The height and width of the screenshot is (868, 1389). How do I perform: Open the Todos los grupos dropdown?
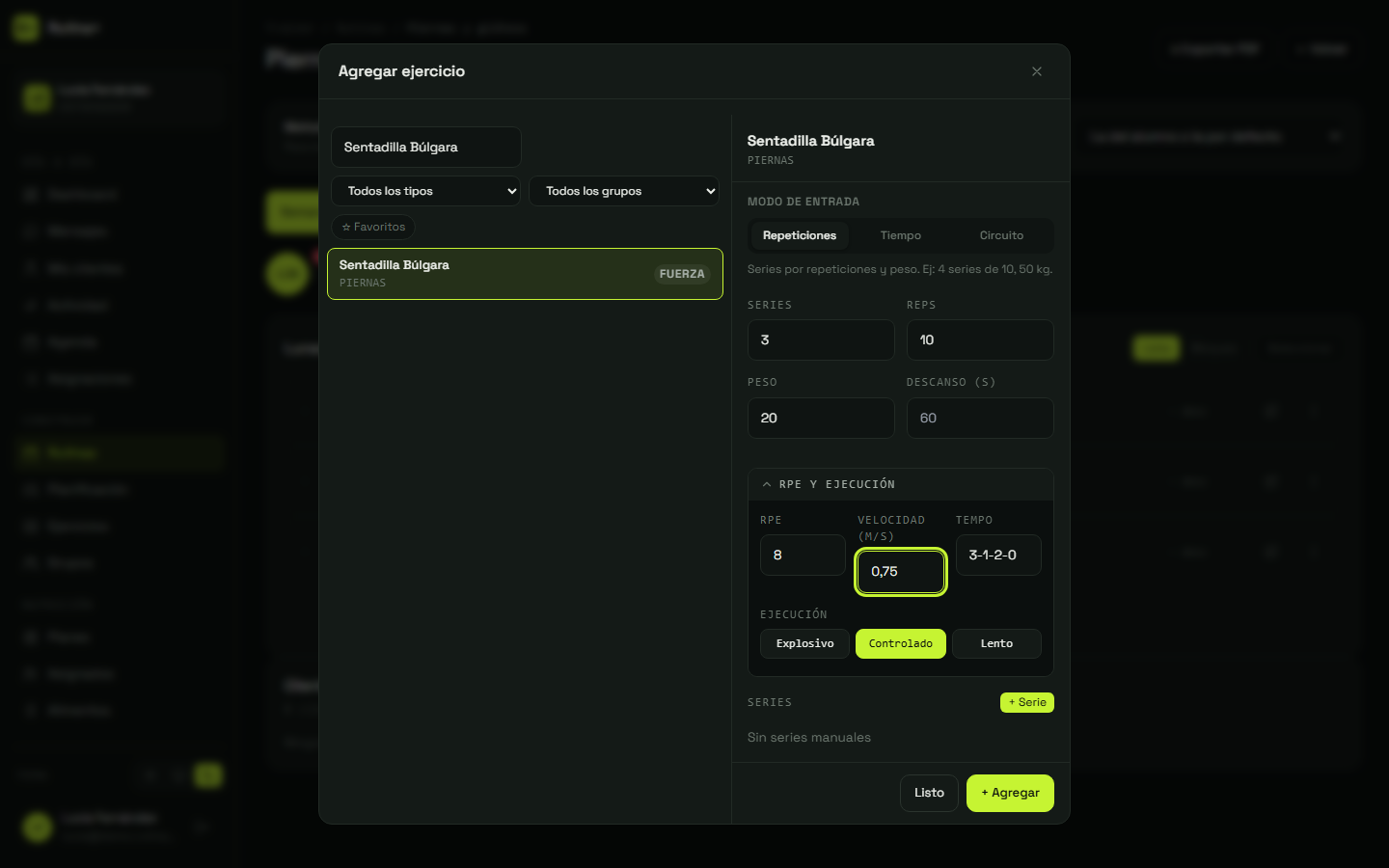(x=624, y=191)
